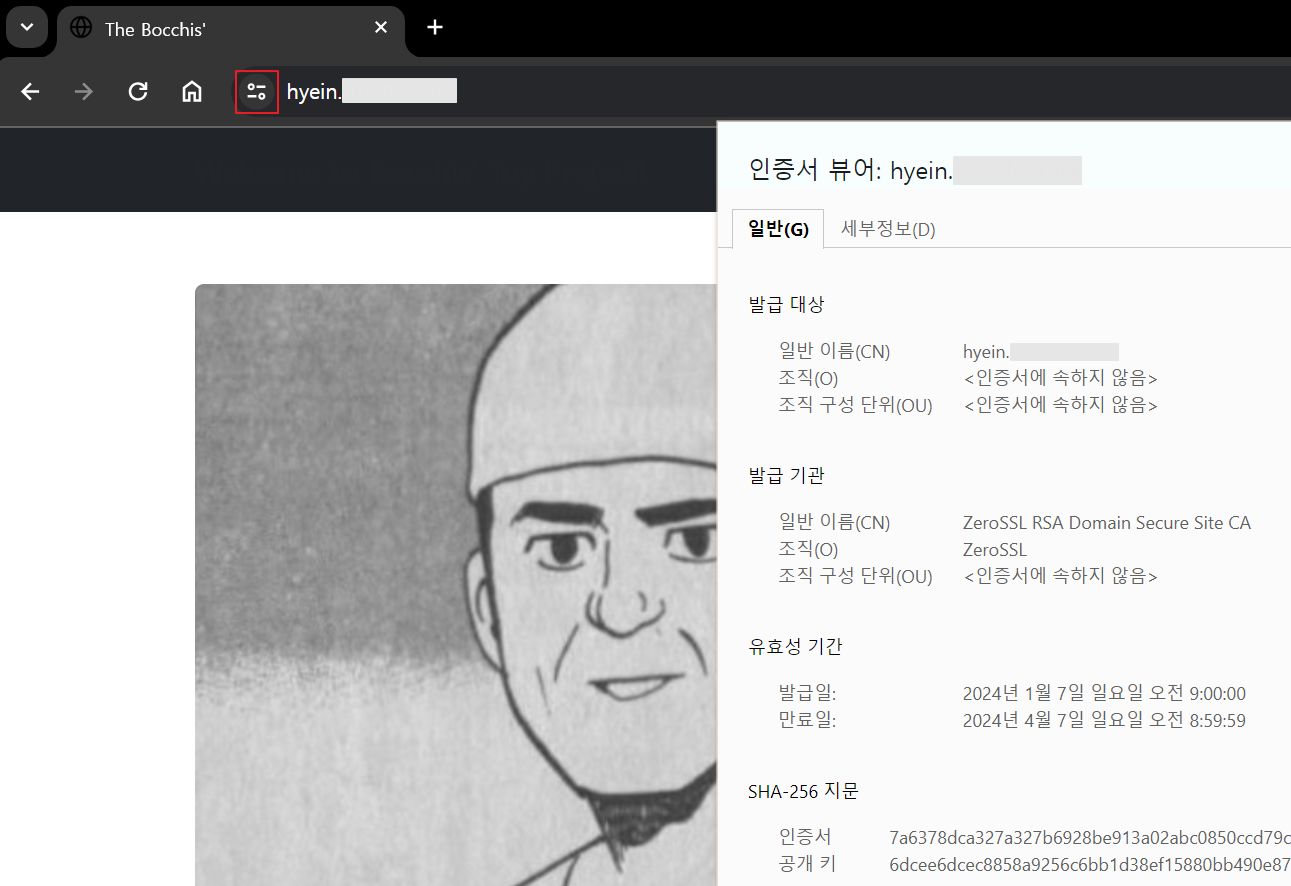
Task: Focus the address bar URL hyein.
Action: 372,92
